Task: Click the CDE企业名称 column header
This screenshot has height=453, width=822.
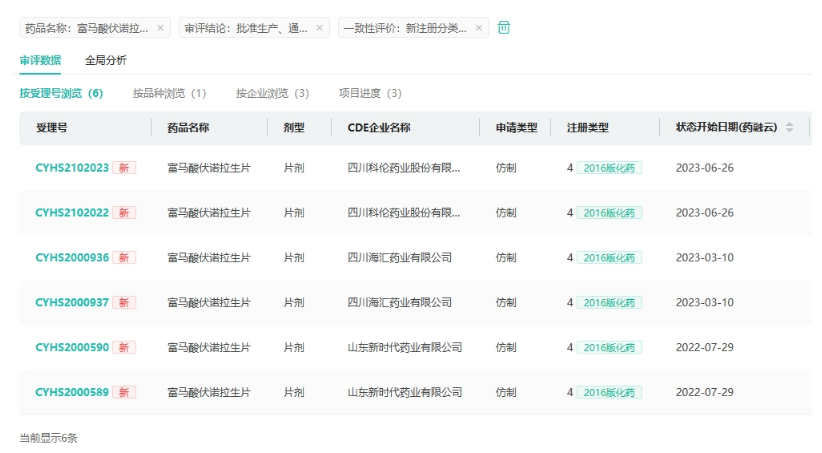Action: coord(379,128)
